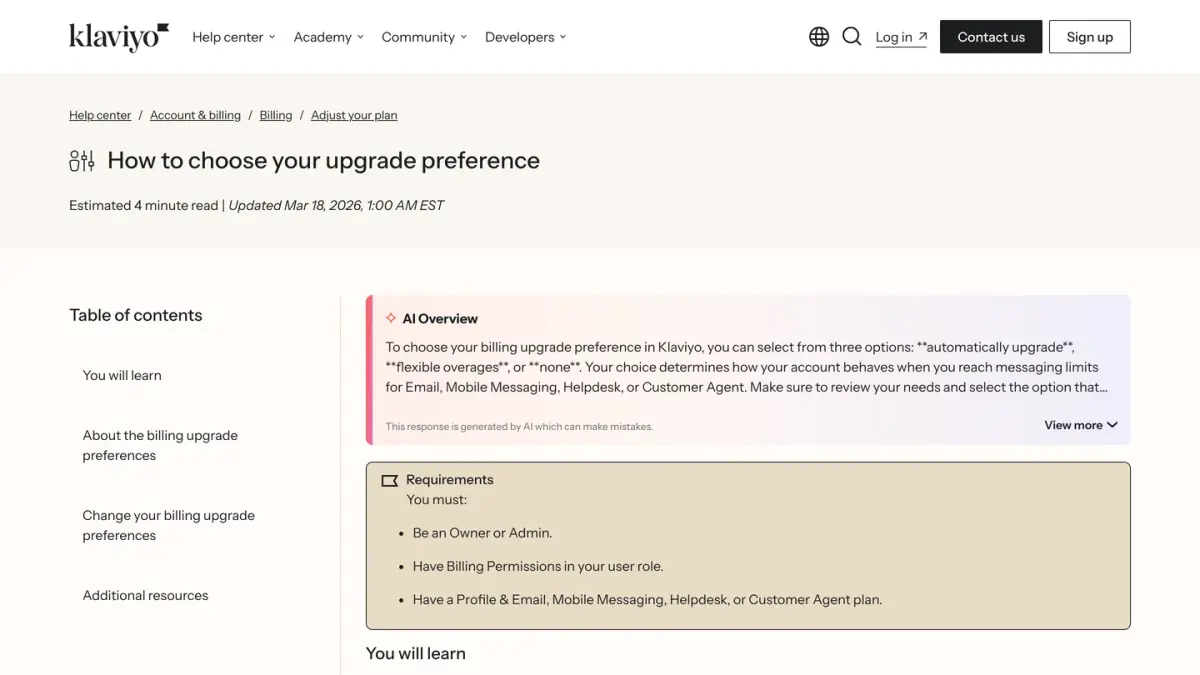The width and height of the screenshot is (1200, 675).
Task: Click the Contact us button
Action: [991, 37]
